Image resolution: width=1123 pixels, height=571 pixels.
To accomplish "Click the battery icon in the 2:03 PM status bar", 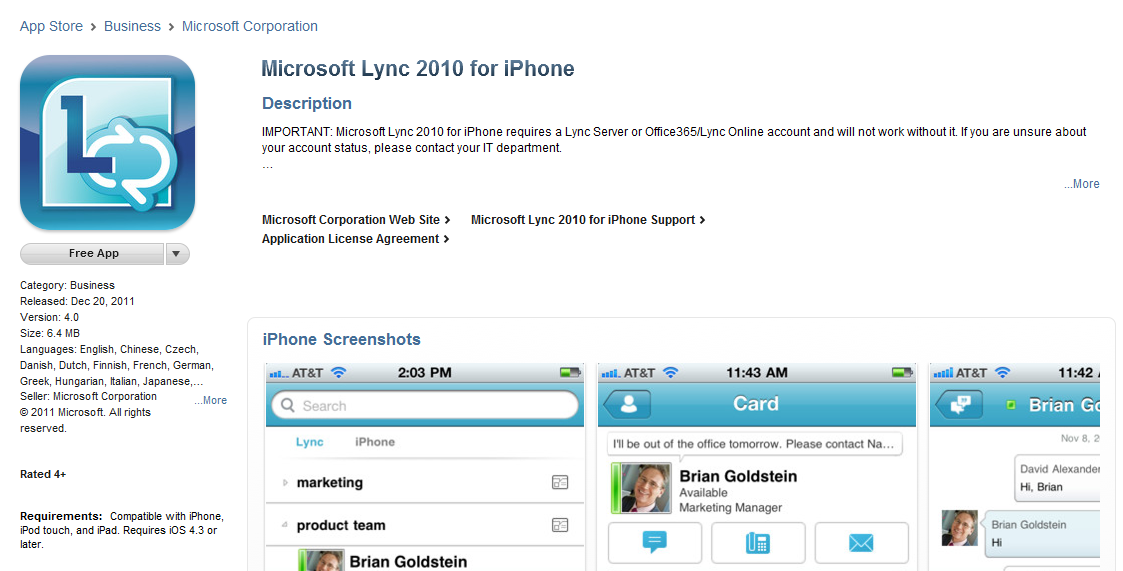I will (x=570, y=373).
